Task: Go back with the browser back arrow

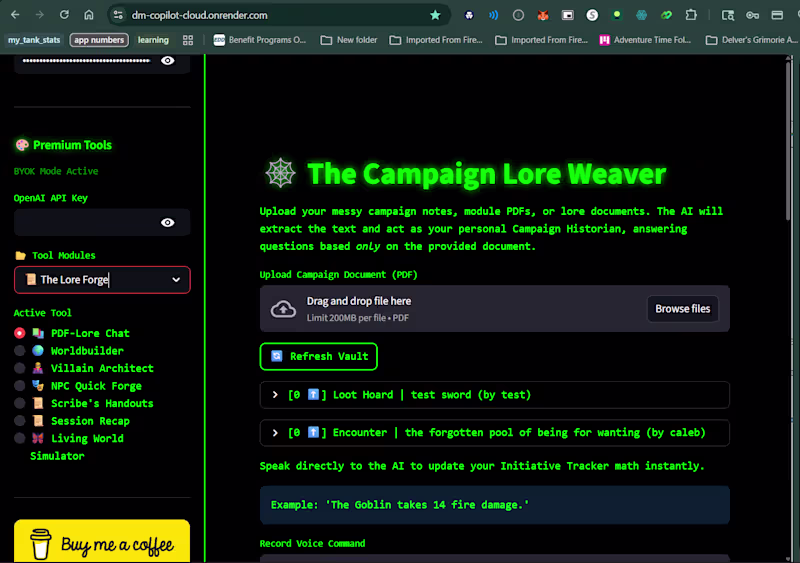Action: (15, 15)
